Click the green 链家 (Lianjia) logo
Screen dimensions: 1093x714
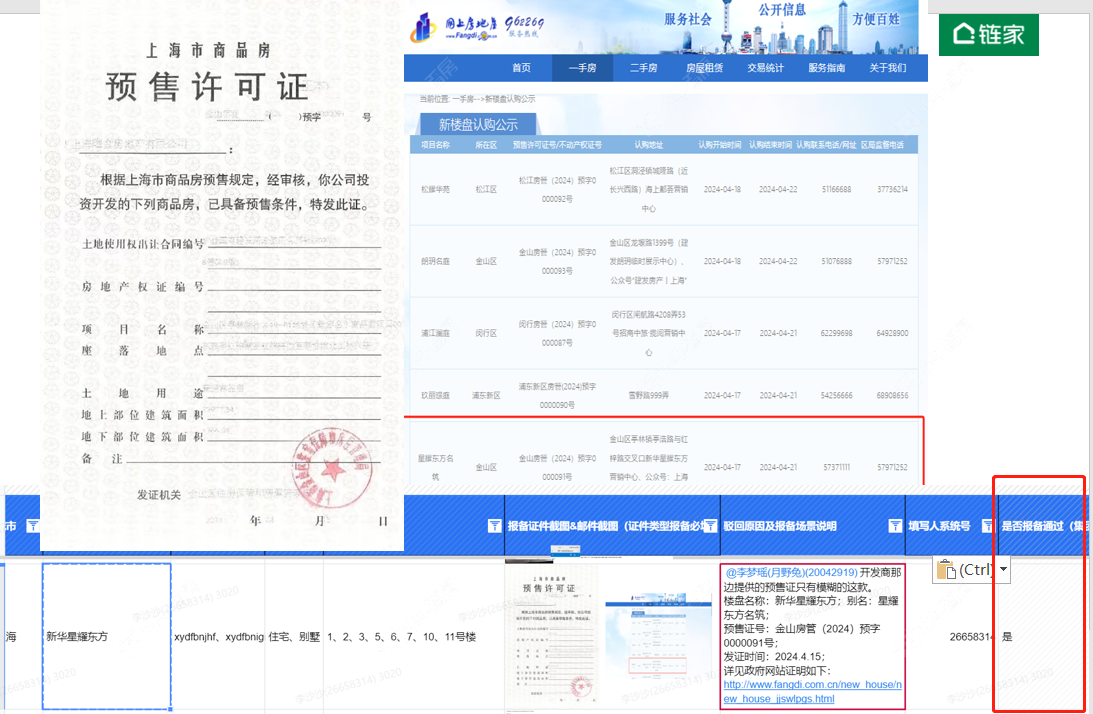[988, 34]
